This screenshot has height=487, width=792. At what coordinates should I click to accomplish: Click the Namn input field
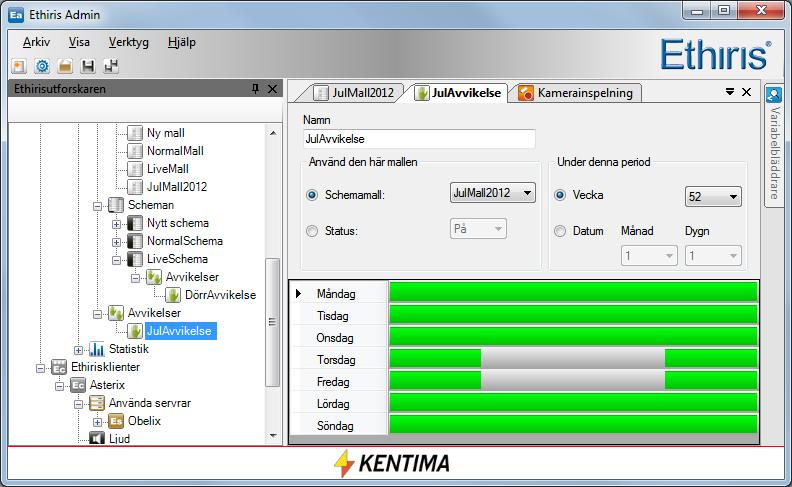(x=419, y=139)
